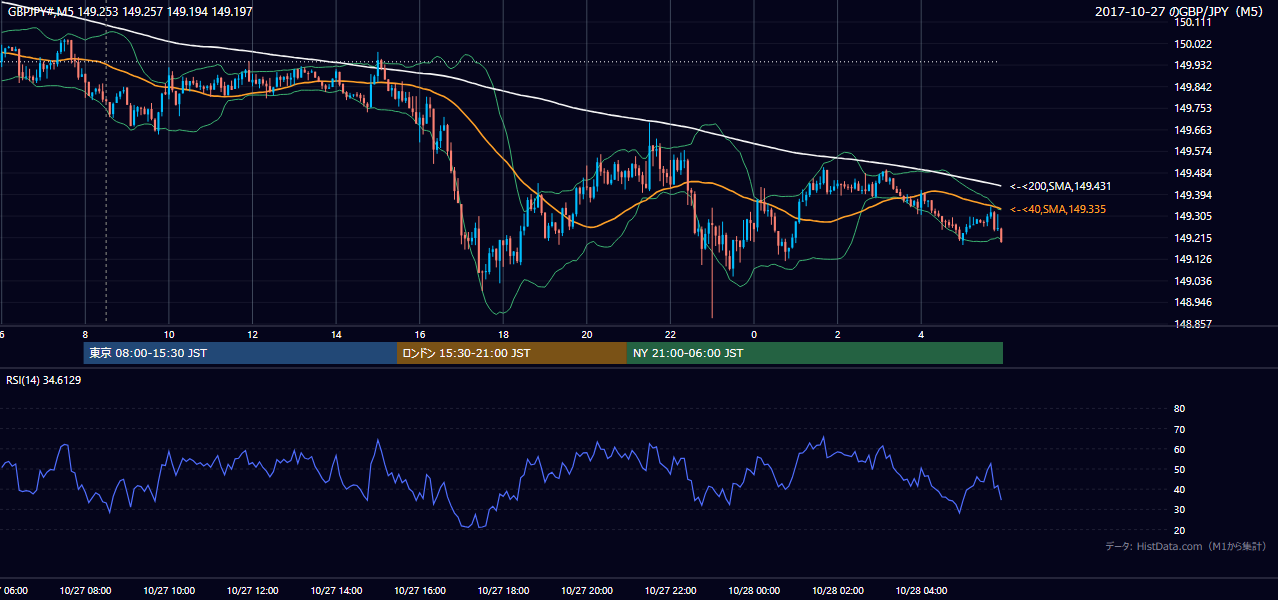Image resolution: width=1278 pixels, height=600 pixels.
Task: Click RSI scale value 70
Action: click(1179, 429)
